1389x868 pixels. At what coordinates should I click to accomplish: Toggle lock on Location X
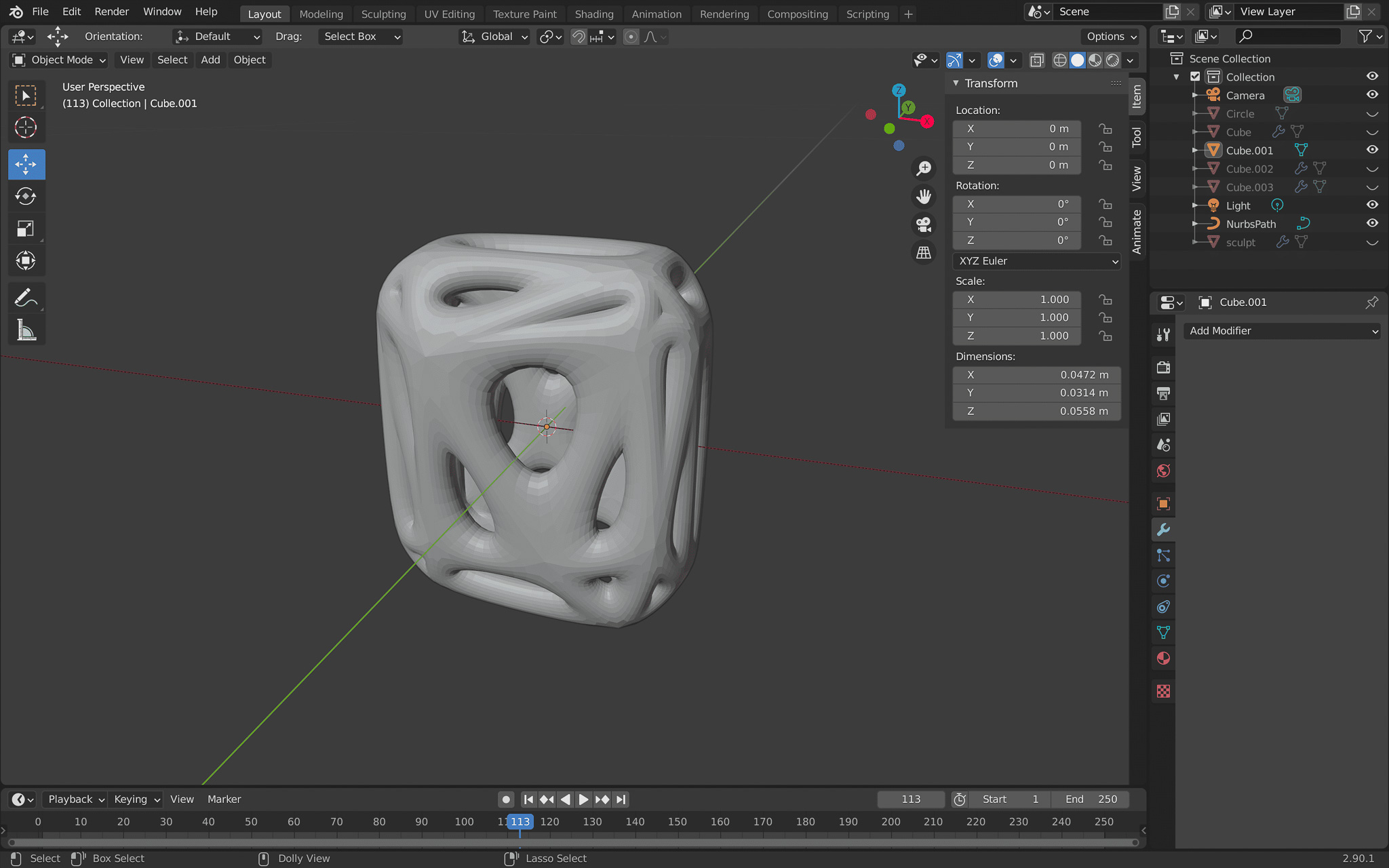coord(1105,129)
